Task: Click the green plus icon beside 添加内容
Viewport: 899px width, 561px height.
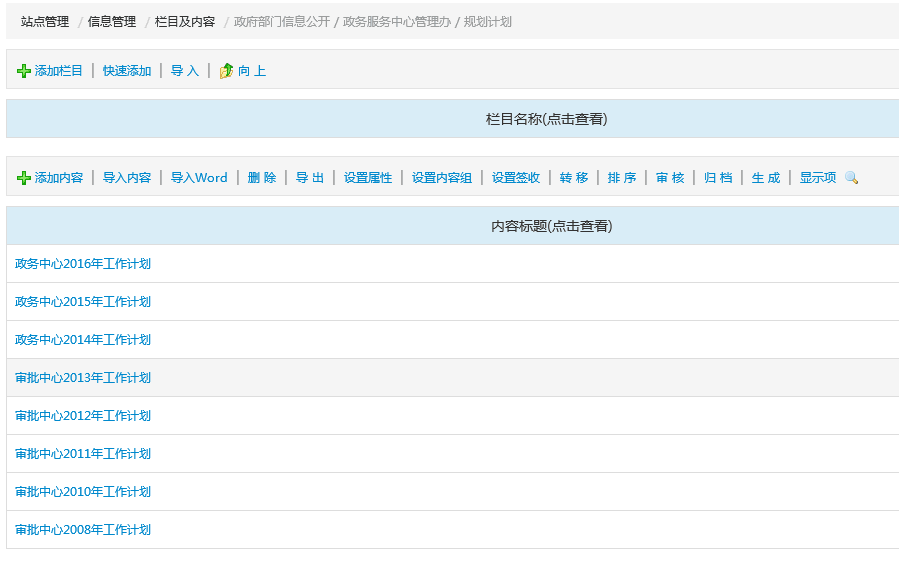Action: [24, 178]
